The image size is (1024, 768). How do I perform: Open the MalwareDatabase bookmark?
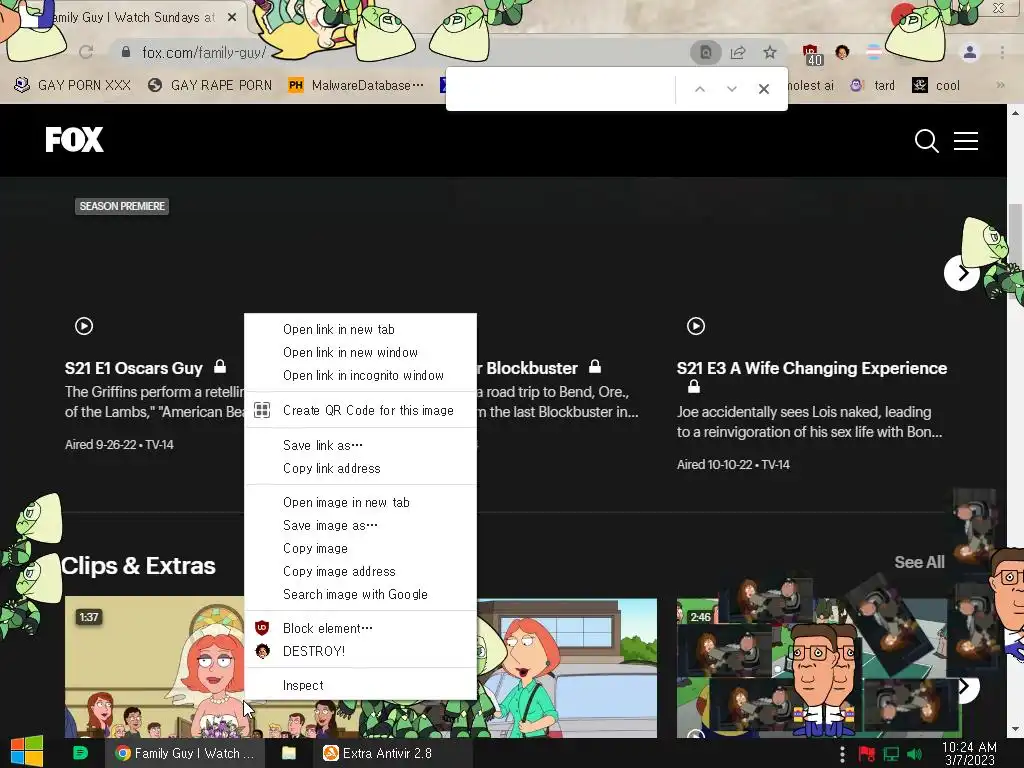(x=357, y=85)
